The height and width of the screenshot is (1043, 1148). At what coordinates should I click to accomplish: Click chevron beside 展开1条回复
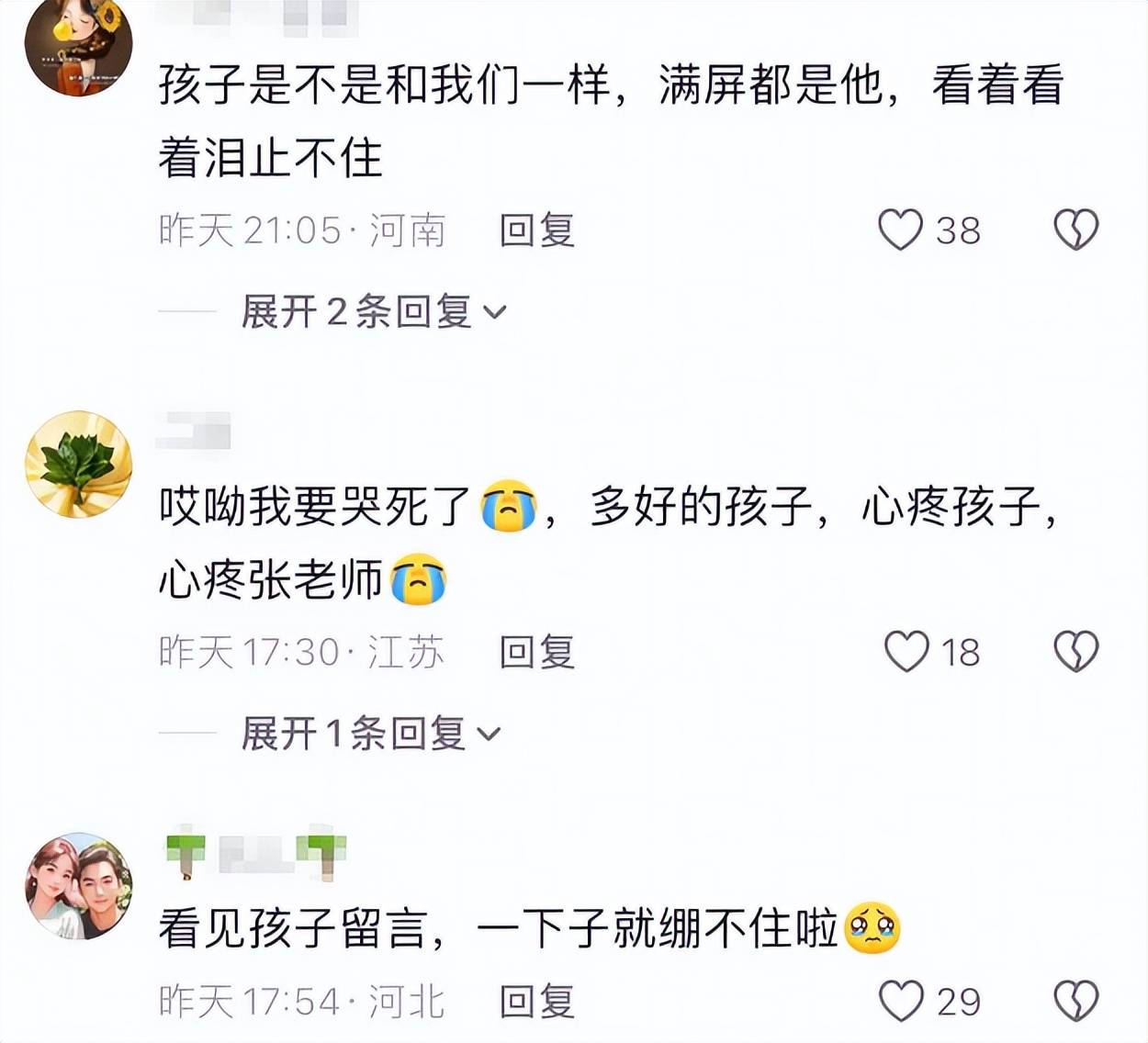490,735
